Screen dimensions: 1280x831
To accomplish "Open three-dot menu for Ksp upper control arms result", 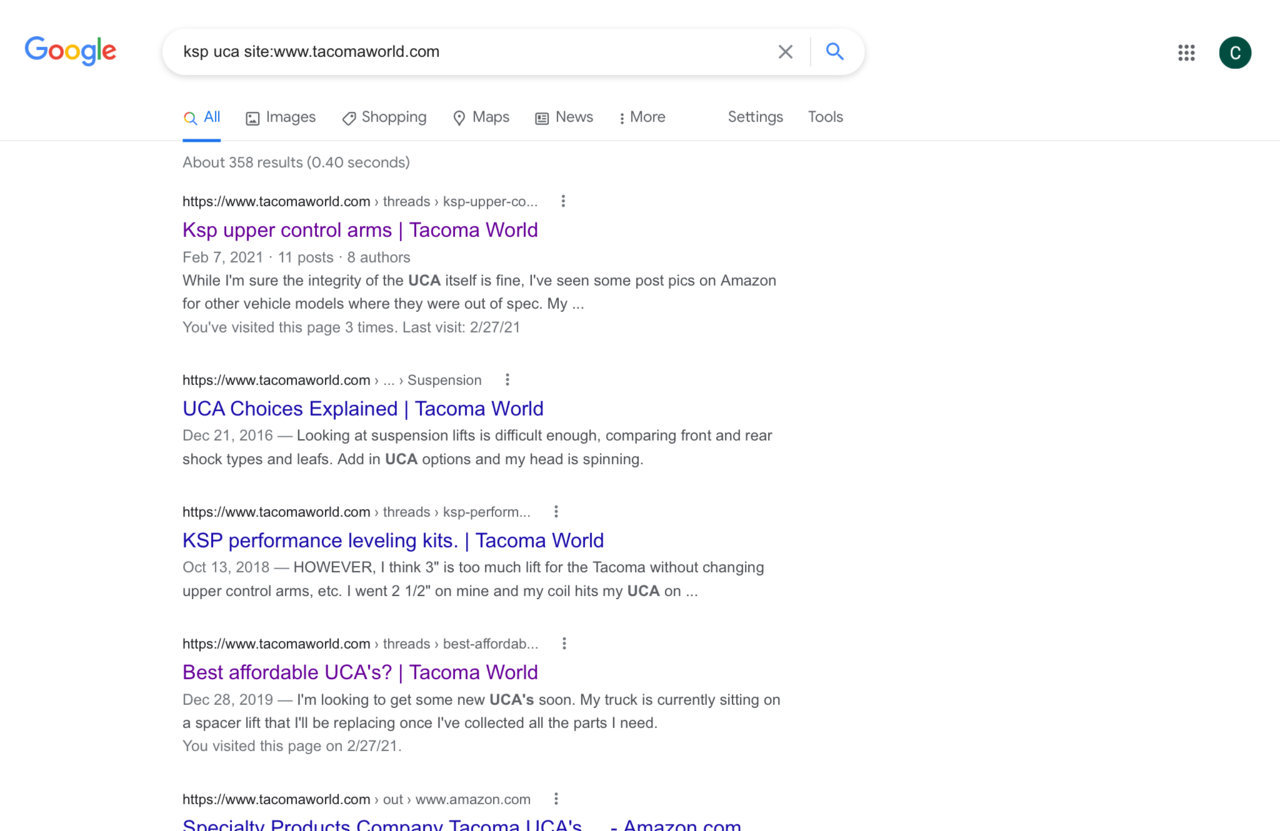I will pos(563,201).
